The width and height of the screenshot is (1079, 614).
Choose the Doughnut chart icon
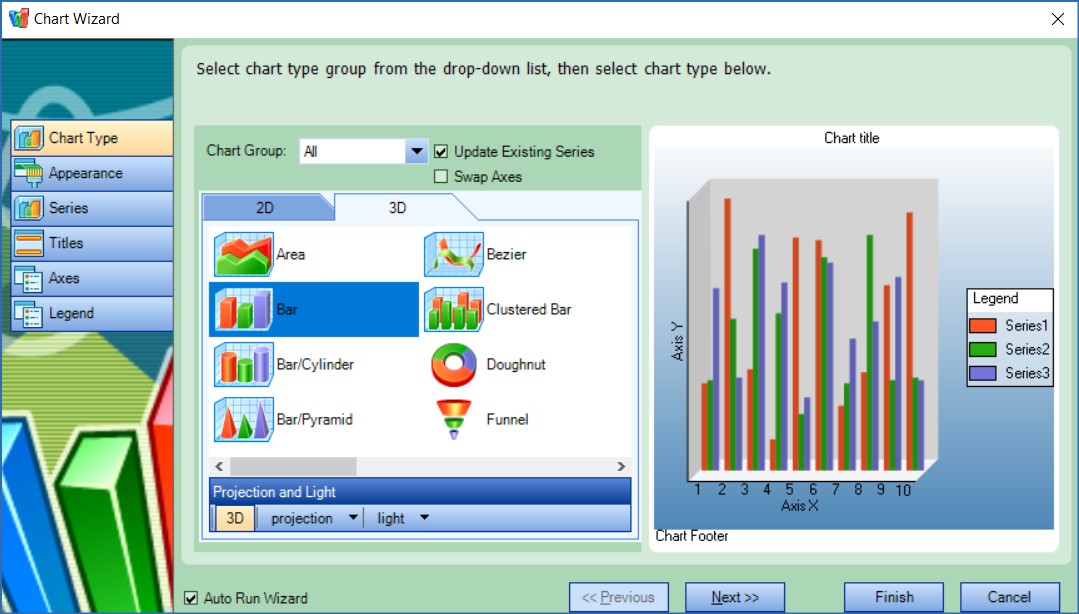pos(453,365)
